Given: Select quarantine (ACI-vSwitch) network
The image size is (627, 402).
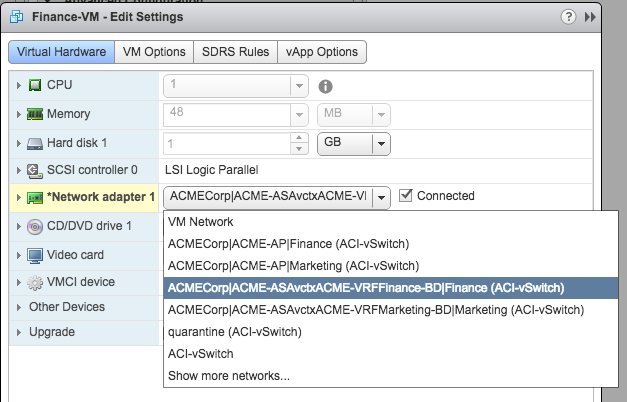Looking at the screenshot, I should pyautogui.click(x=391, y=332).
